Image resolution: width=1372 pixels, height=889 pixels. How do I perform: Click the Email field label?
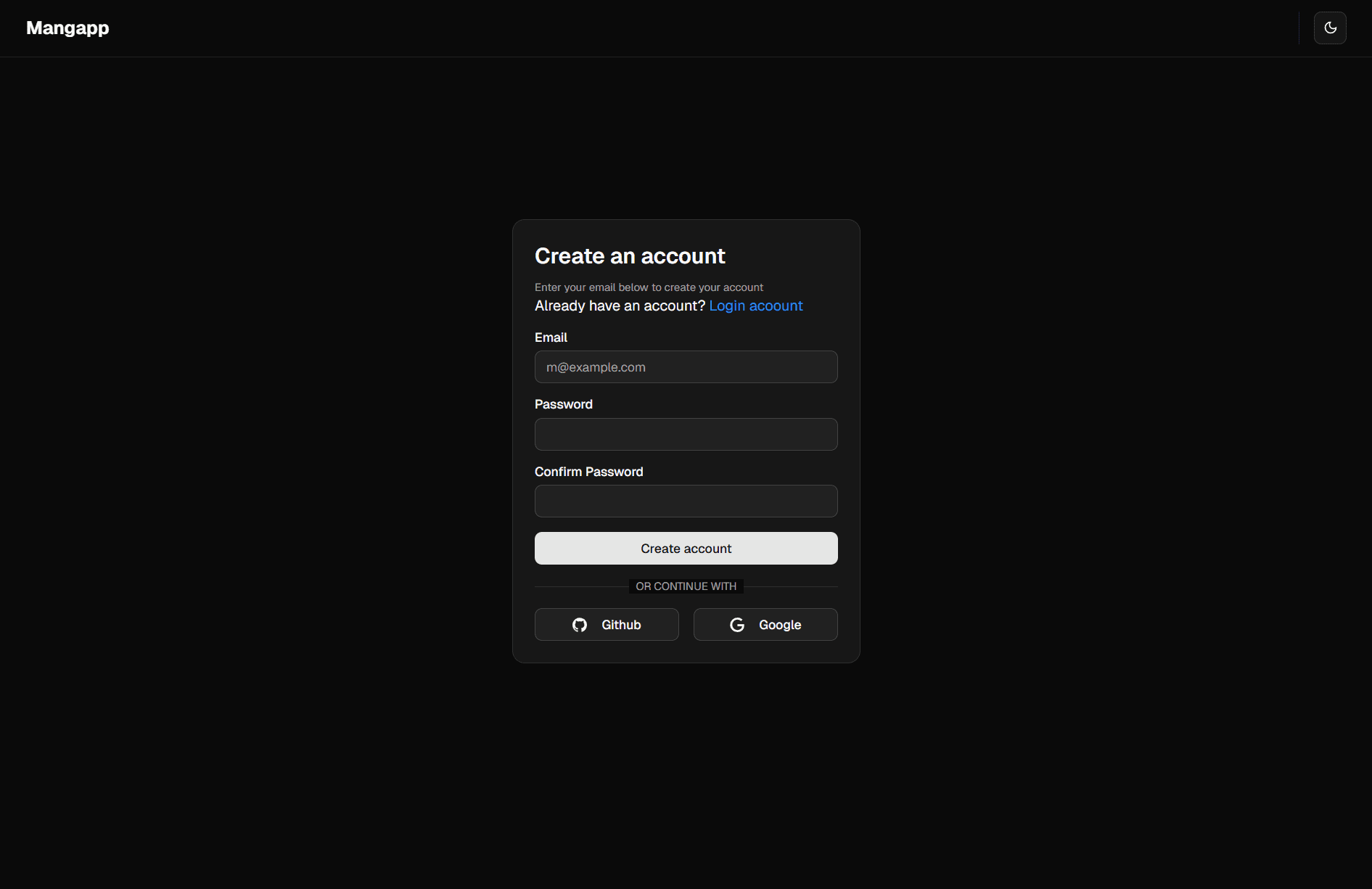pyautogui.click(x=551, y=337)
